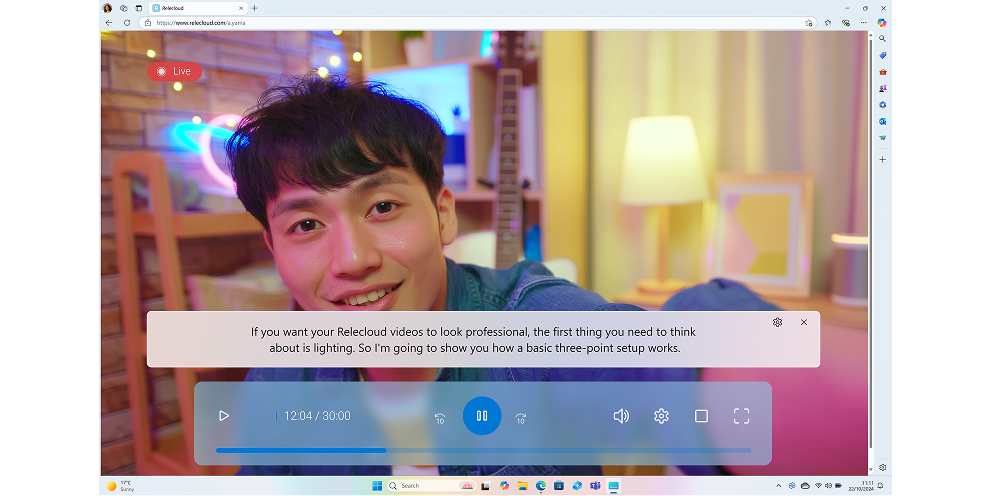Image resolution: width=991 pixels, height=496 pixels.
Task: Open tab actions menu icon
Action: point(139,8)
